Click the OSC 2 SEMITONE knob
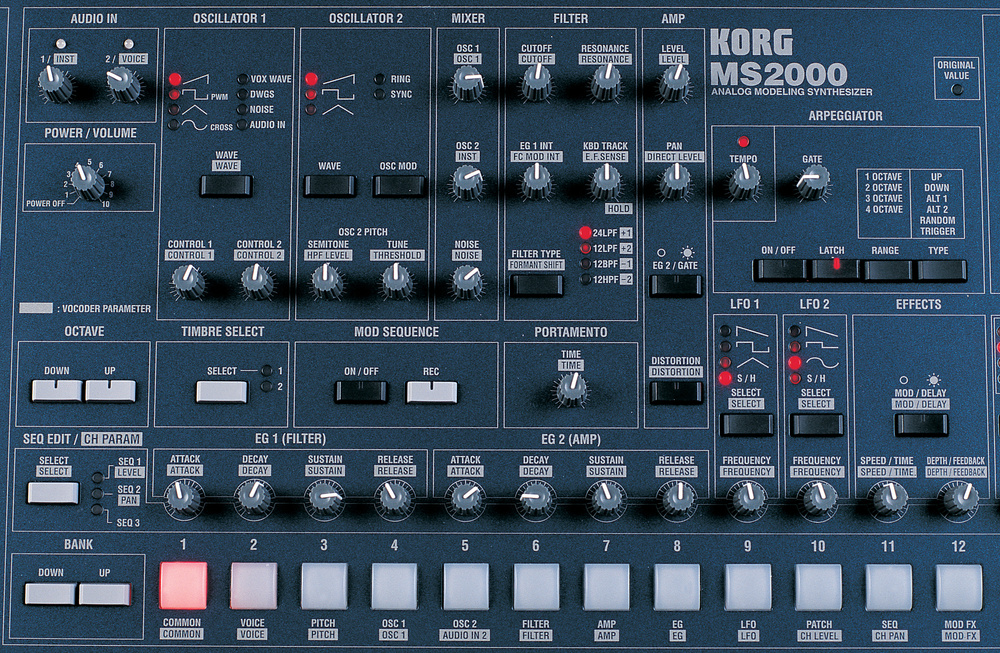 click(327, 281)
